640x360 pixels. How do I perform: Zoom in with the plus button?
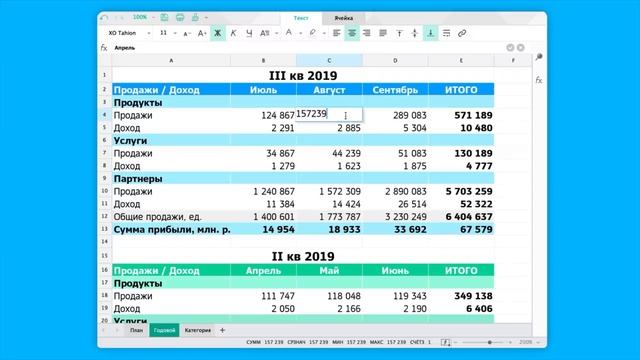click(x=510, y=342)
